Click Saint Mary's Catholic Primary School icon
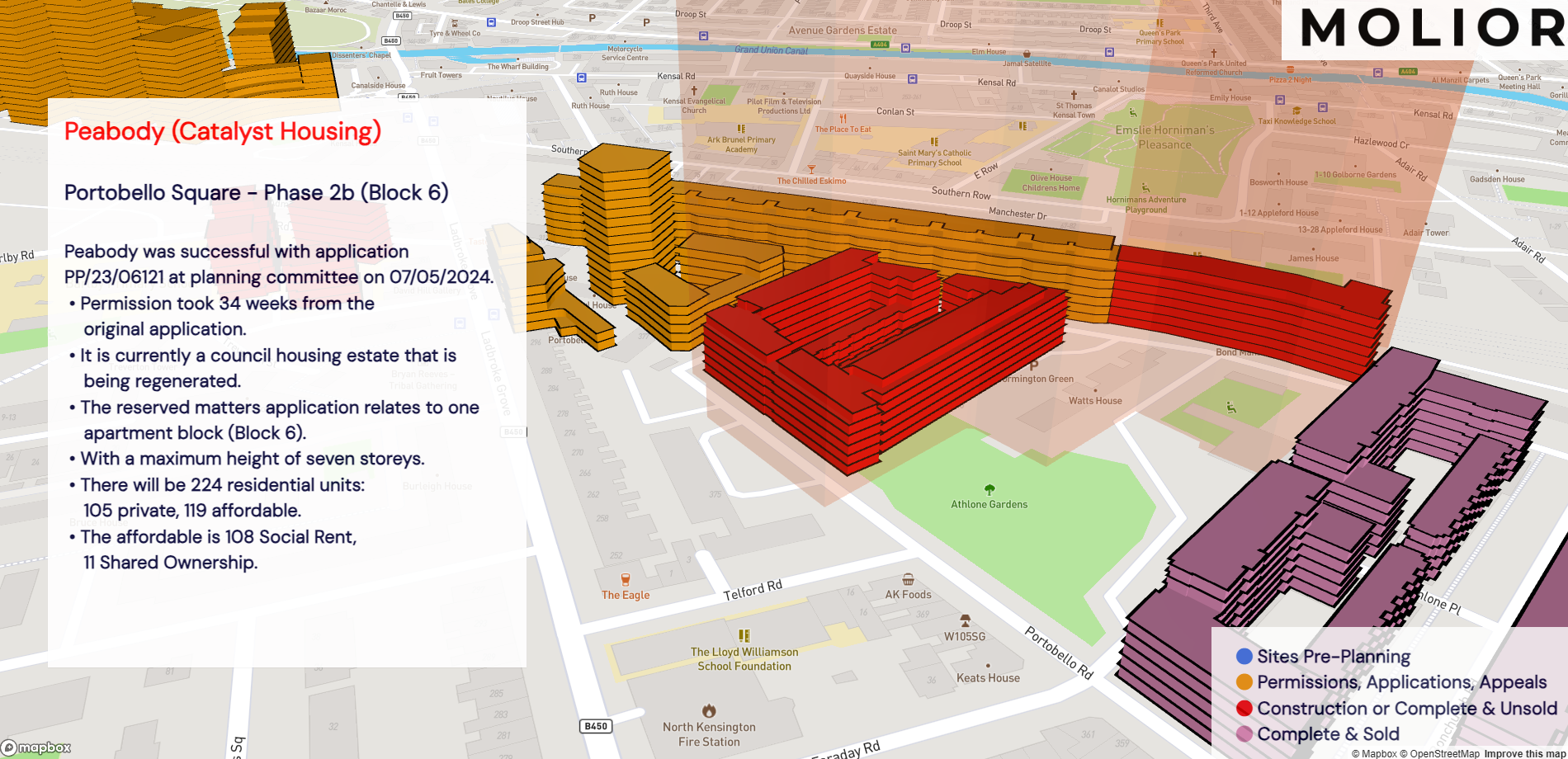The width and height of the screenshot is (1568, 759). (x=934, y=142)
